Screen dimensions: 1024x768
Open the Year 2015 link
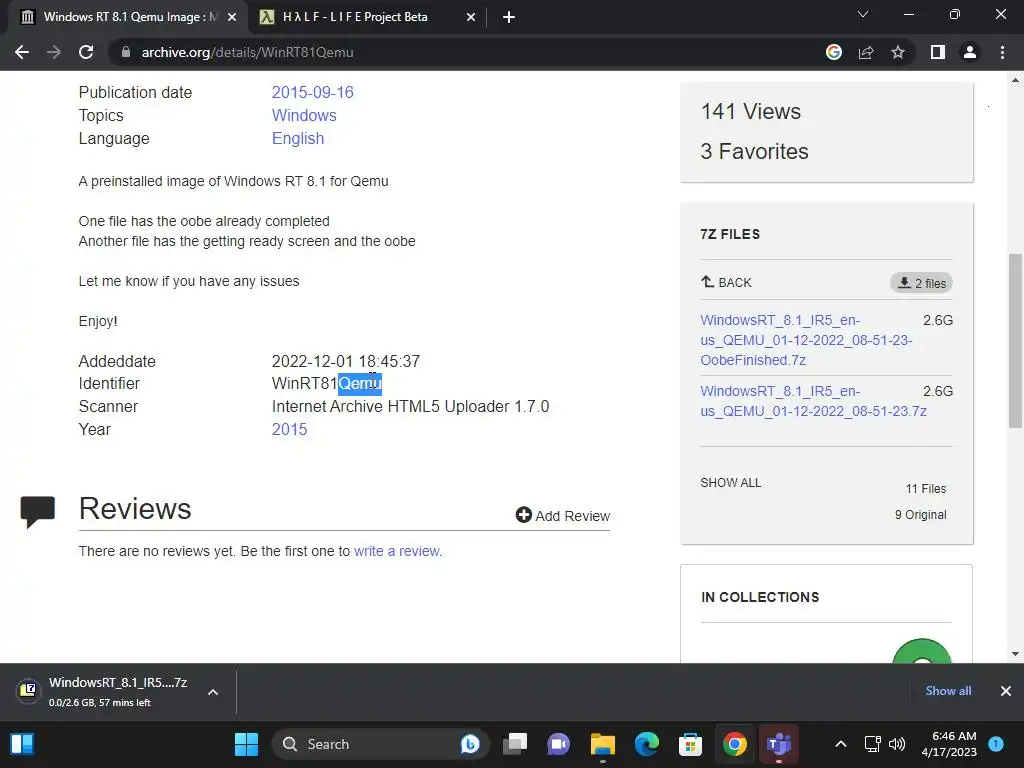(x=289, y=429)
